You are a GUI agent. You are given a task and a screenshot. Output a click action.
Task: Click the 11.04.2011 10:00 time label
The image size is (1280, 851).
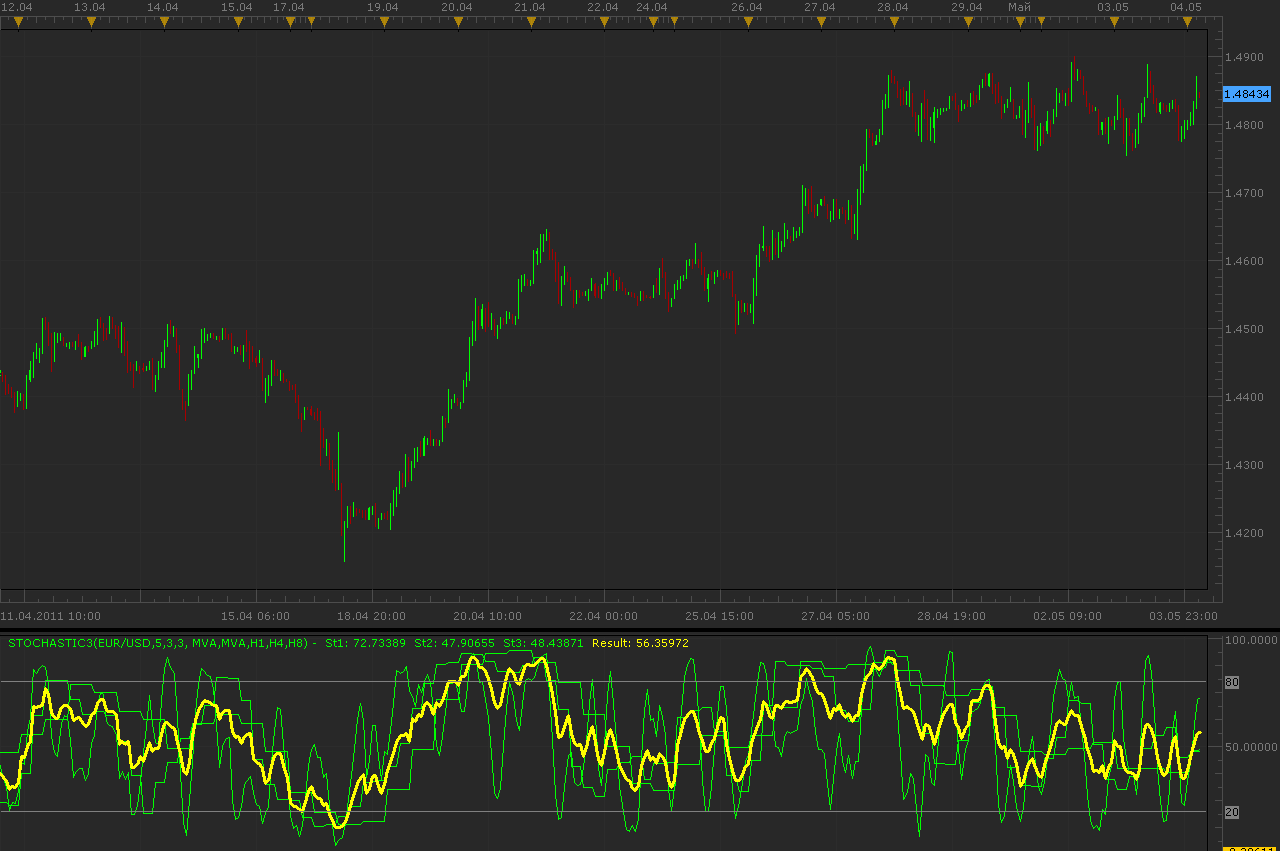[x=51, y=616]
